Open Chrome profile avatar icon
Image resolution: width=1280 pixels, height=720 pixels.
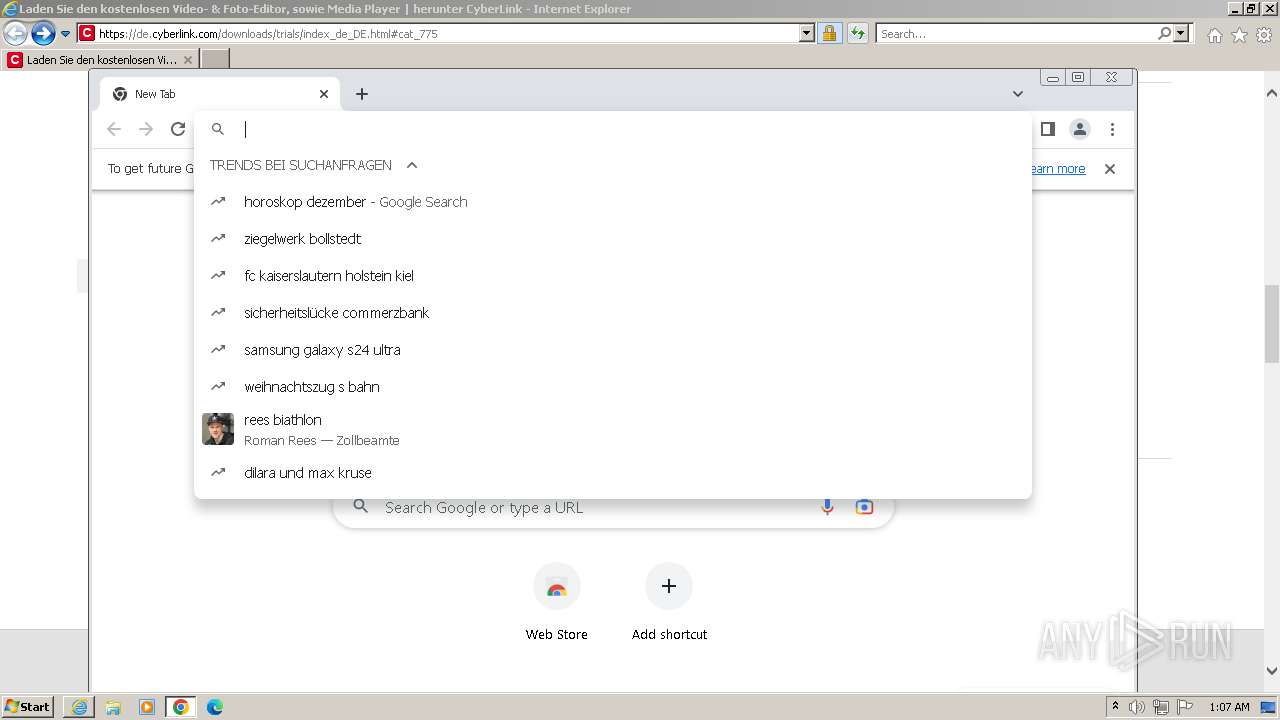1080,129
